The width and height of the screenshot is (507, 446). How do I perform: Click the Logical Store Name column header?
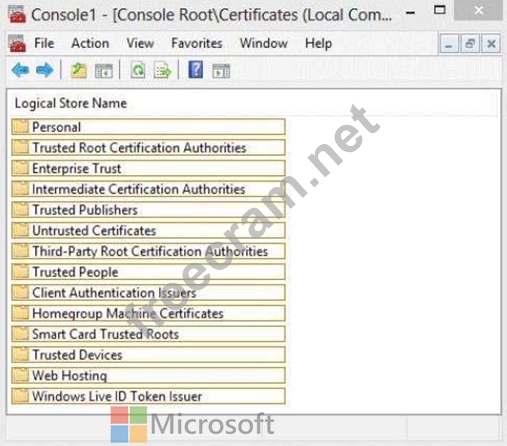tap(71, 103)
